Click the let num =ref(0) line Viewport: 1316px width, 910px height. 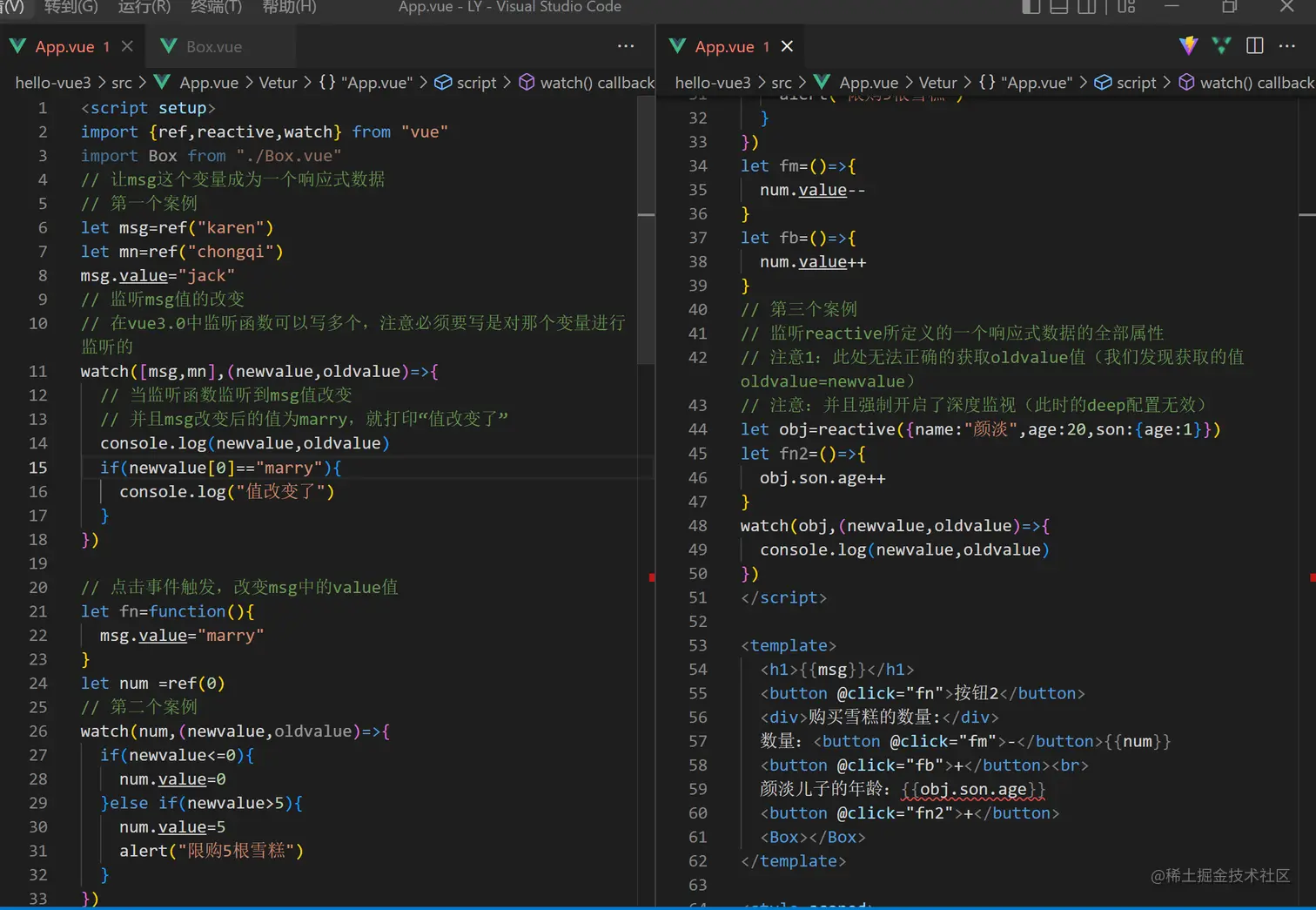pos(152,684)
